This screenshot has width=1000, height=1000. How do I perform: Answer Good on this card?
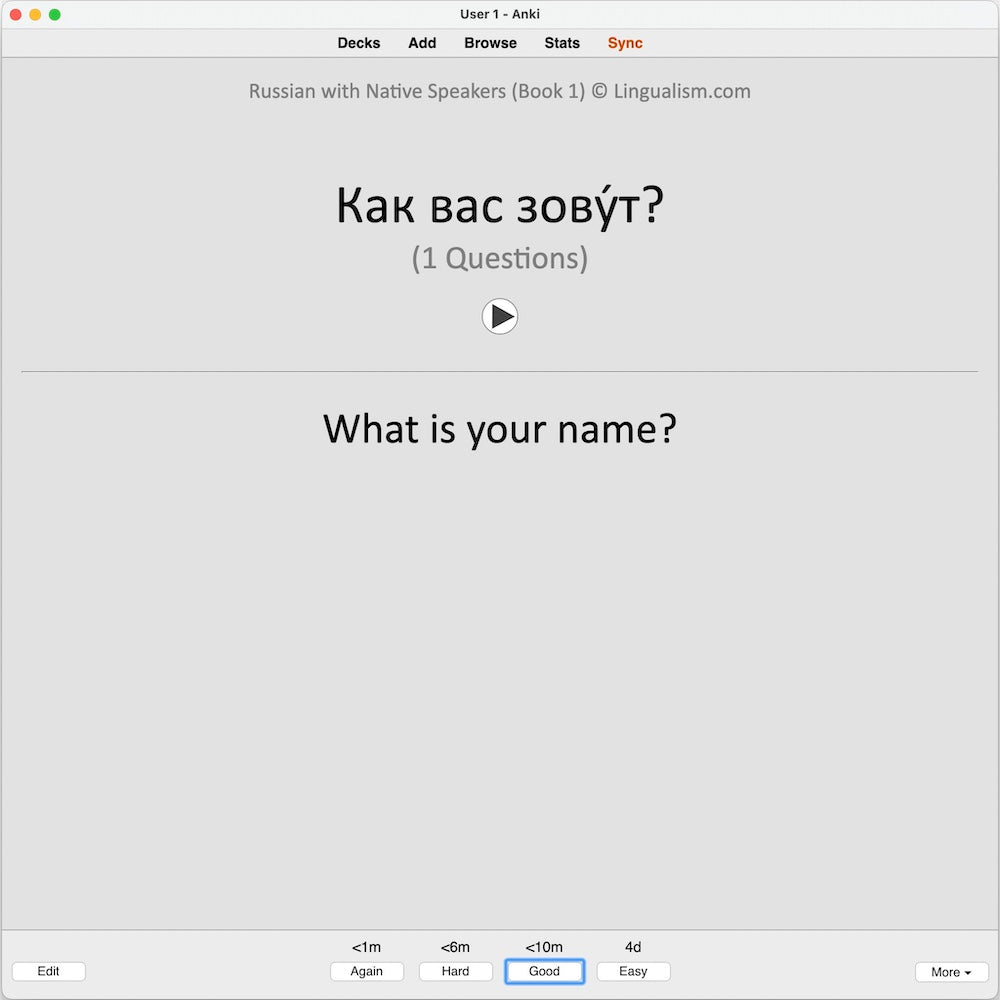[544, 971]
